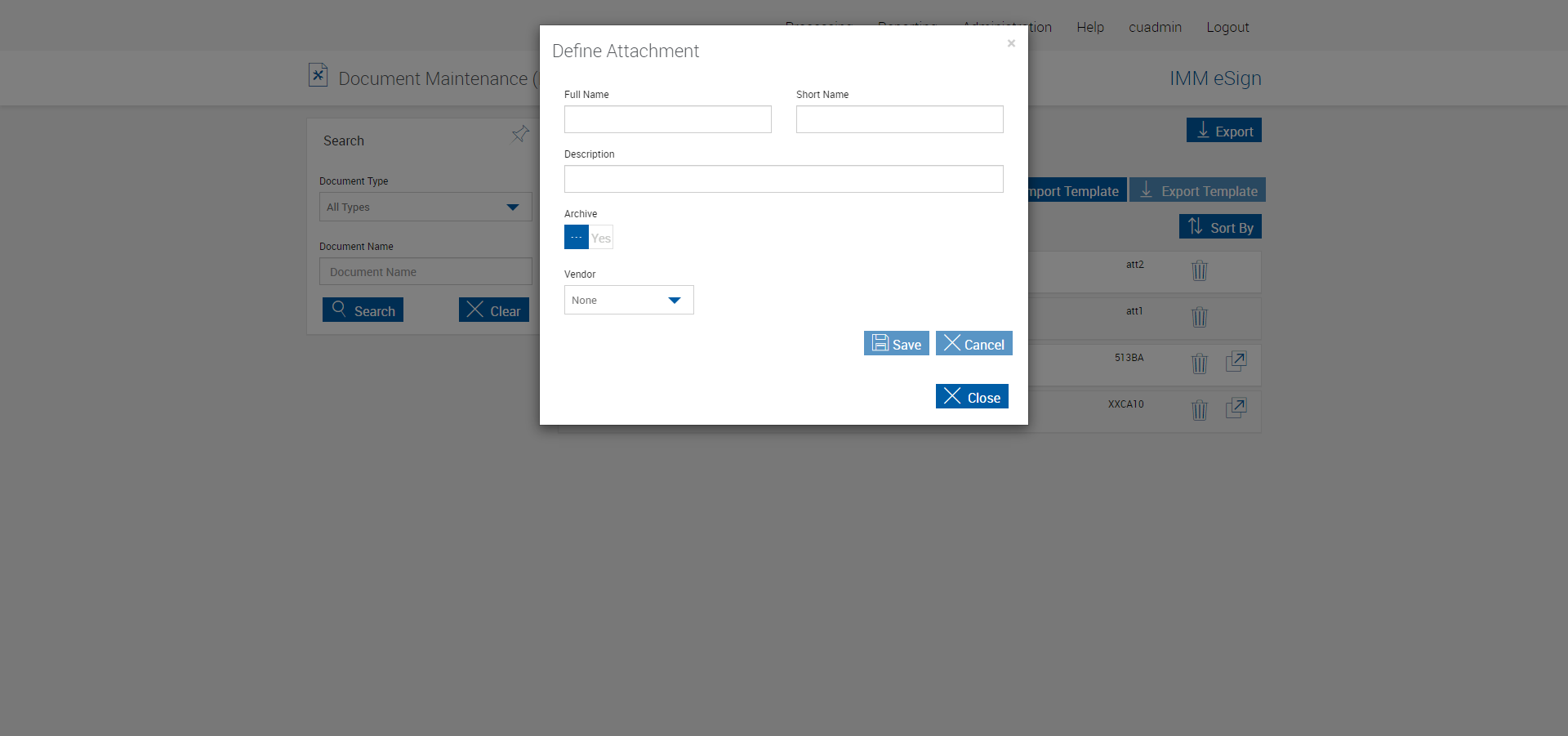Click the att2 row label
The height and width of the screenshot is (736, 1568).
[x=1134, y=265]
